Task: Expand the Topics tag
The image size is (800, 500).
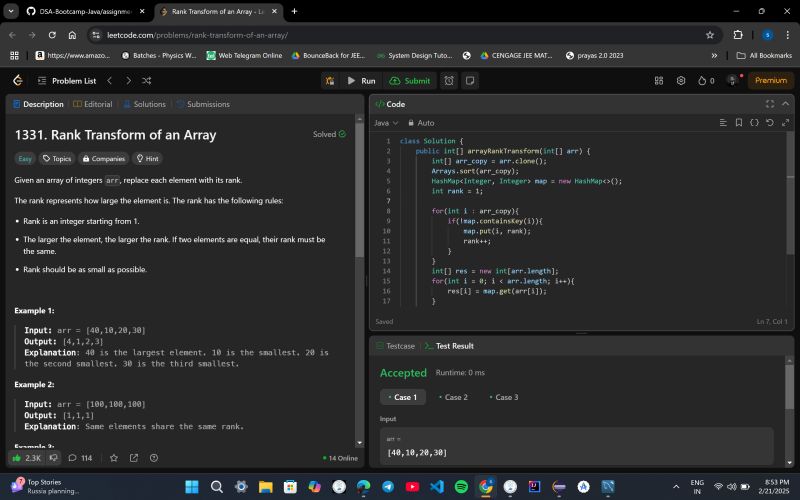Action: coord(56,158)
